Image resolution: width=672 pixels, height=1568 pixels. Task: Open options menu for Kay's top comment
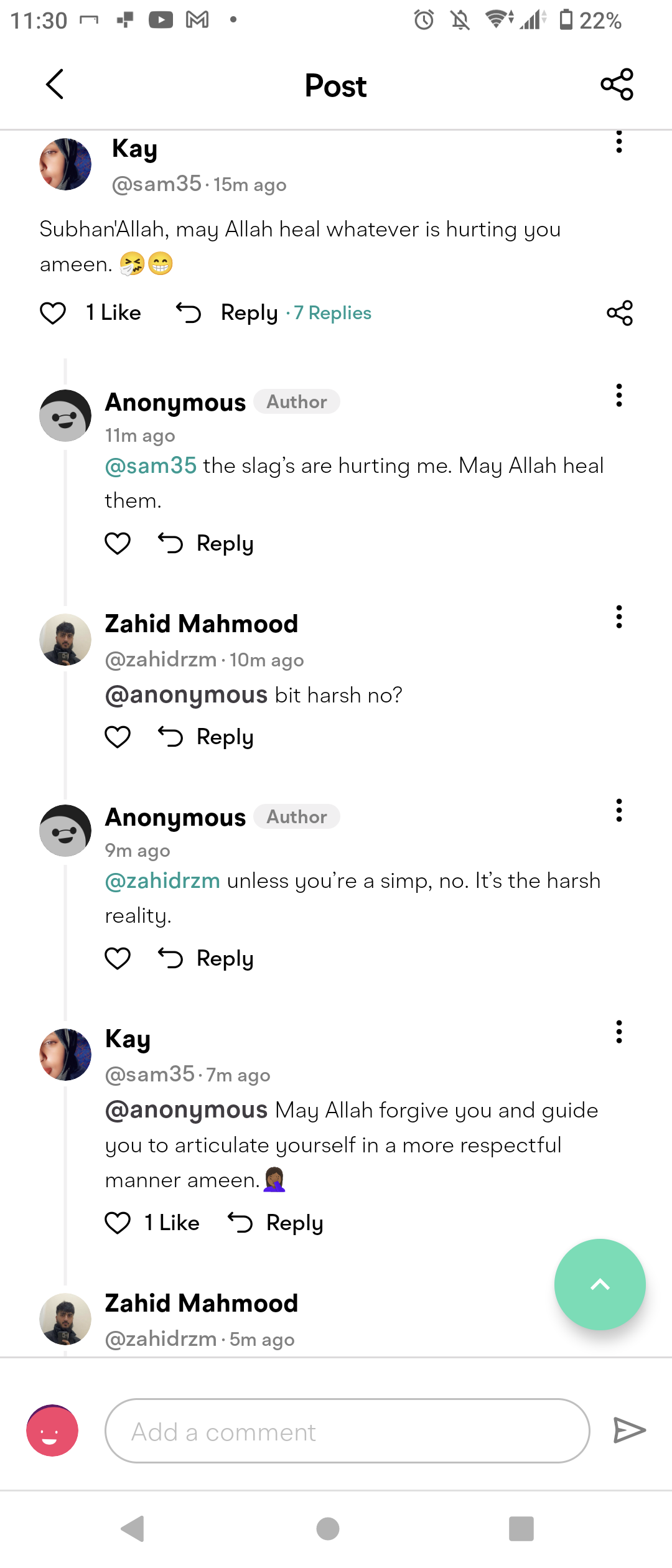pyautogui.click(x=618, y=142)
